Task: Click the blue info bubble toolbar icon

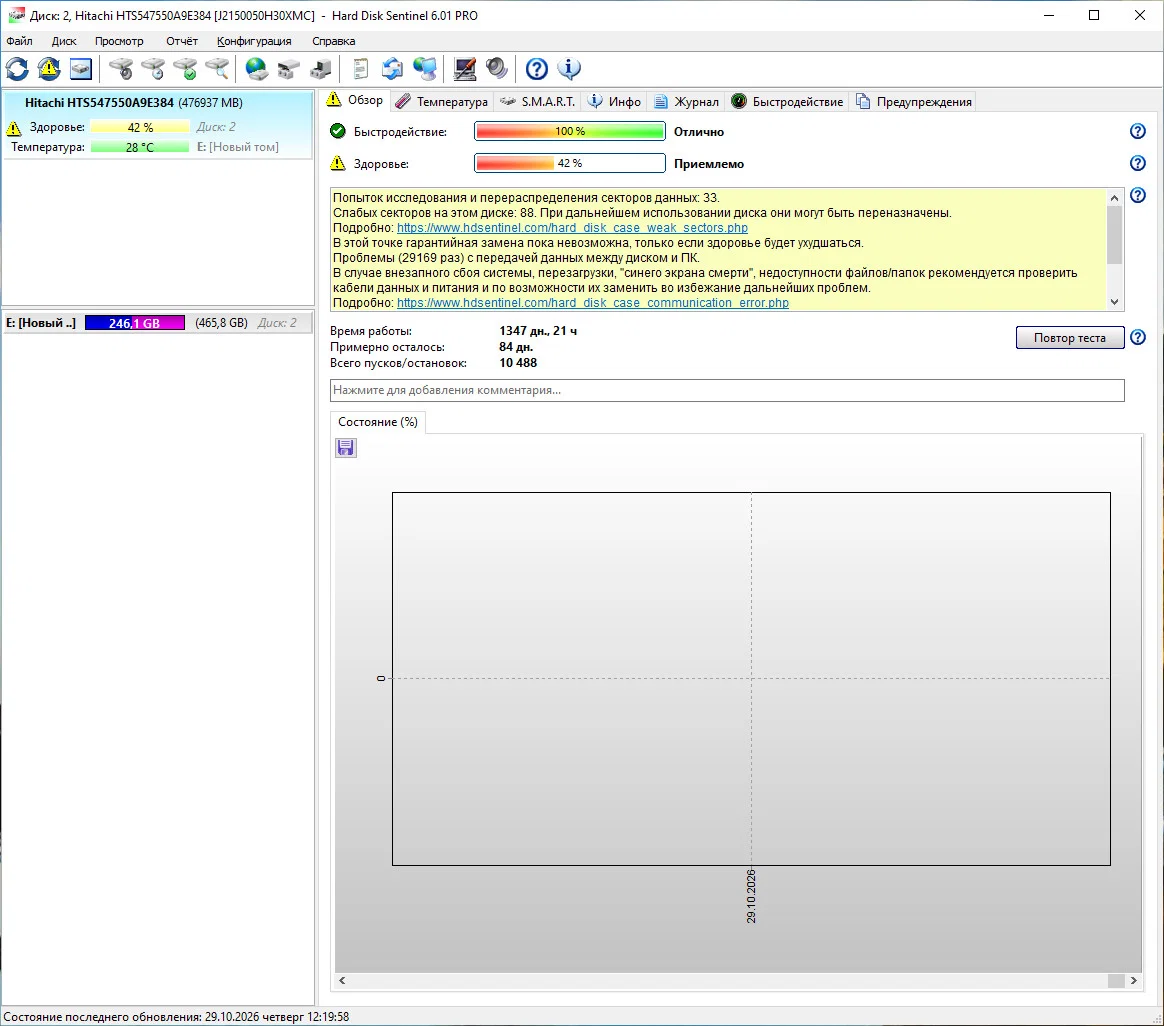Action: tap(569, 69)
